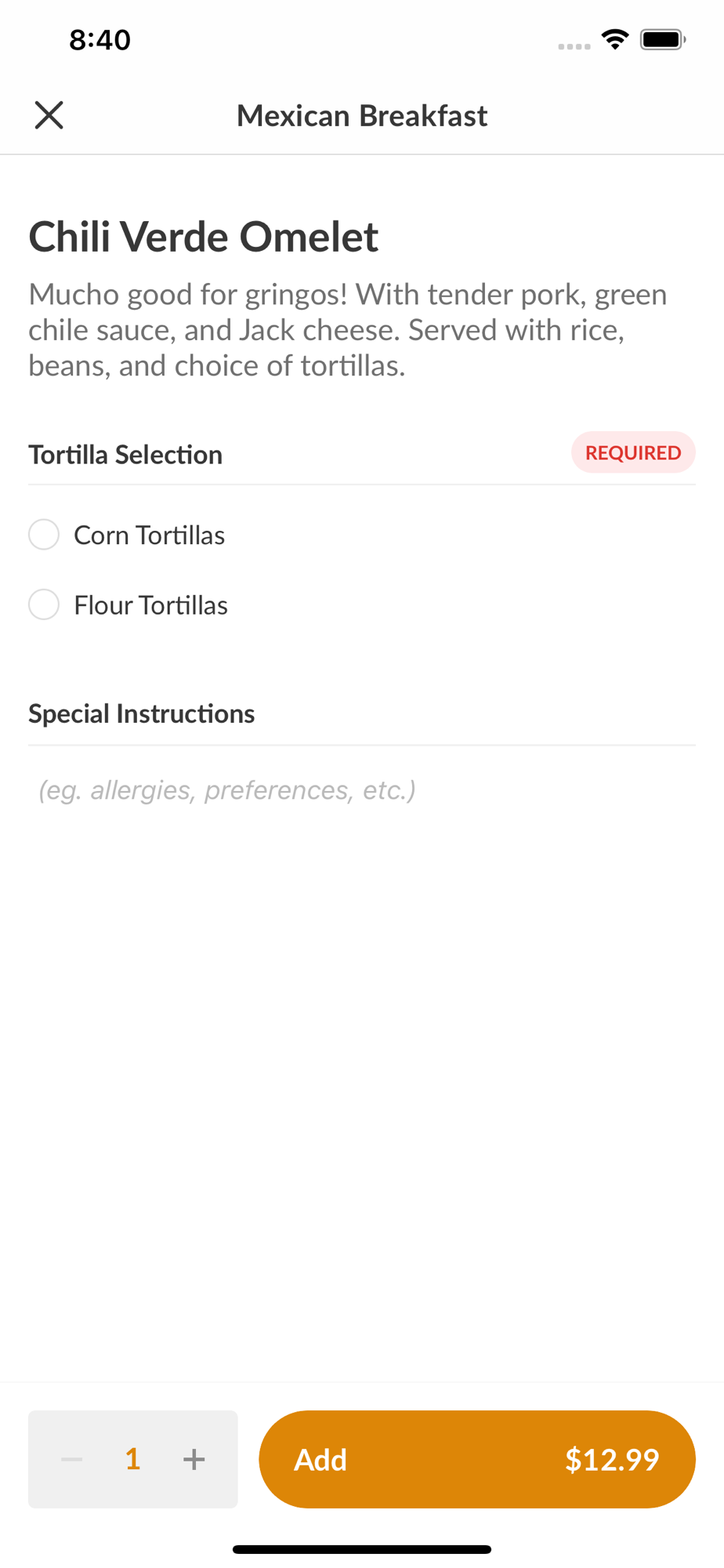Tap the $12.99 price on Add button
Viewport: 724px width, 1568px height.
(x=611, y=1459)
